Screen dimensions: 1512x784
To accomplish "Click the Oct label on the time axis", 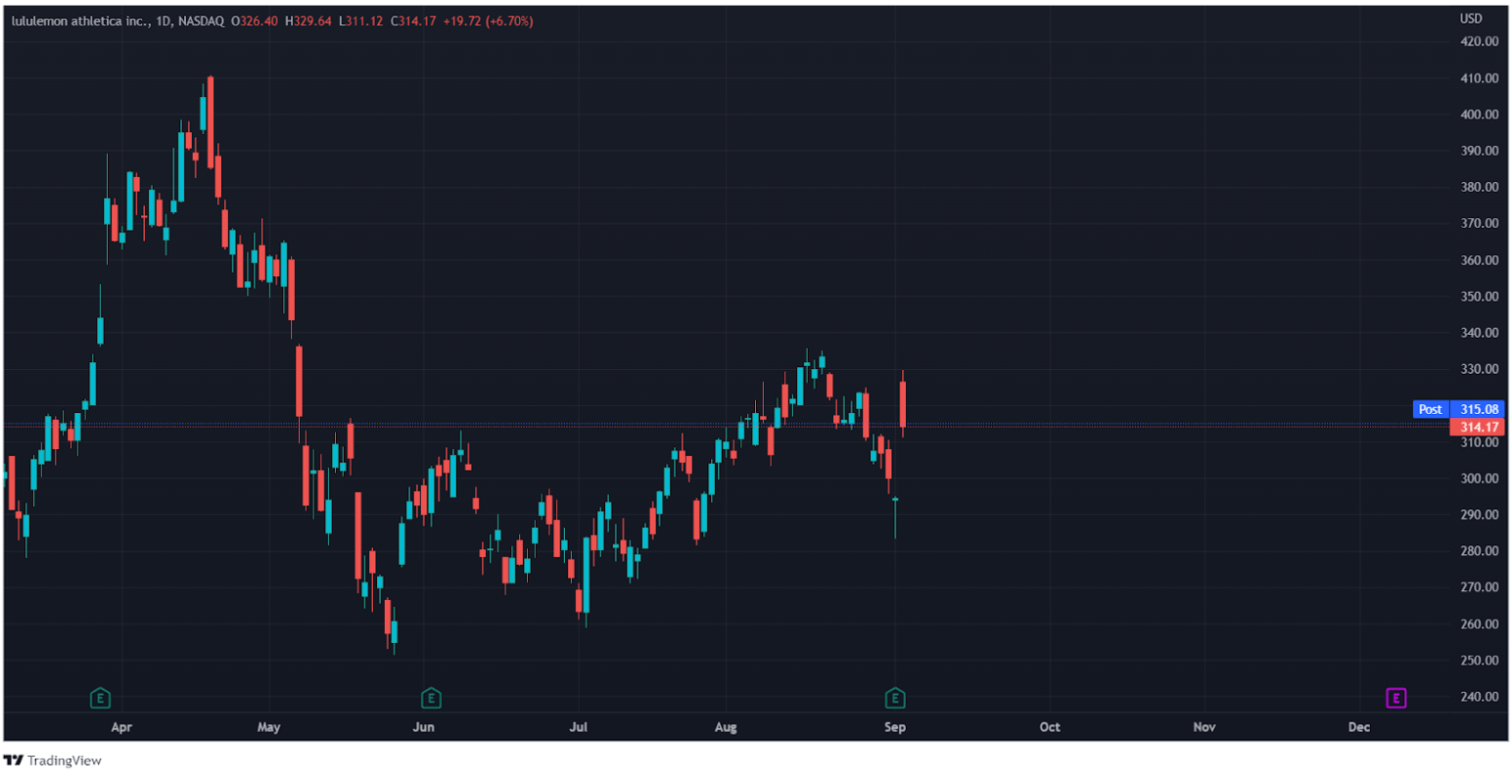I will 1050,727.
